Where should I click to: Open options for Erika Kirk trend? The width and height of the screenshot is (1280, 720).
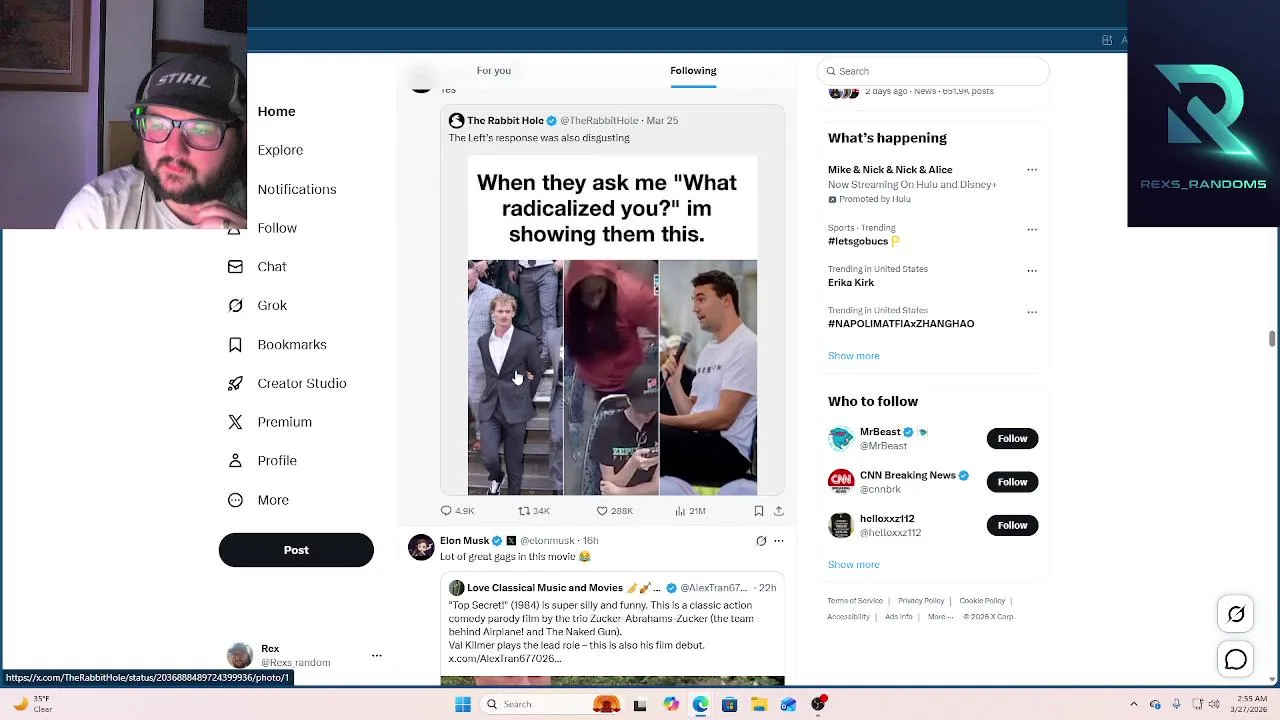tap(1032, 270)
